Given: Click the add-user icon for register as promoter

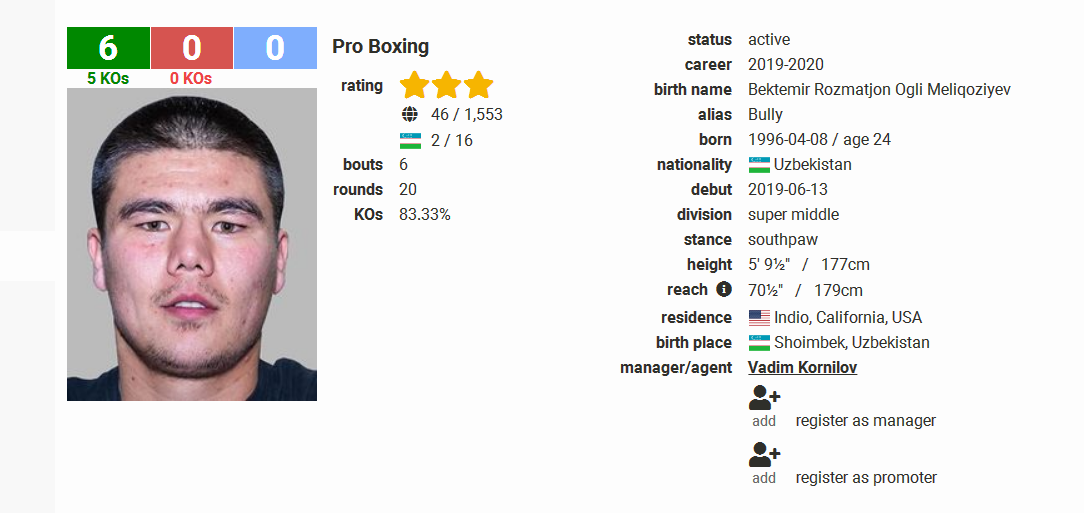Looking at the screenshot, I should pos(764,454).
